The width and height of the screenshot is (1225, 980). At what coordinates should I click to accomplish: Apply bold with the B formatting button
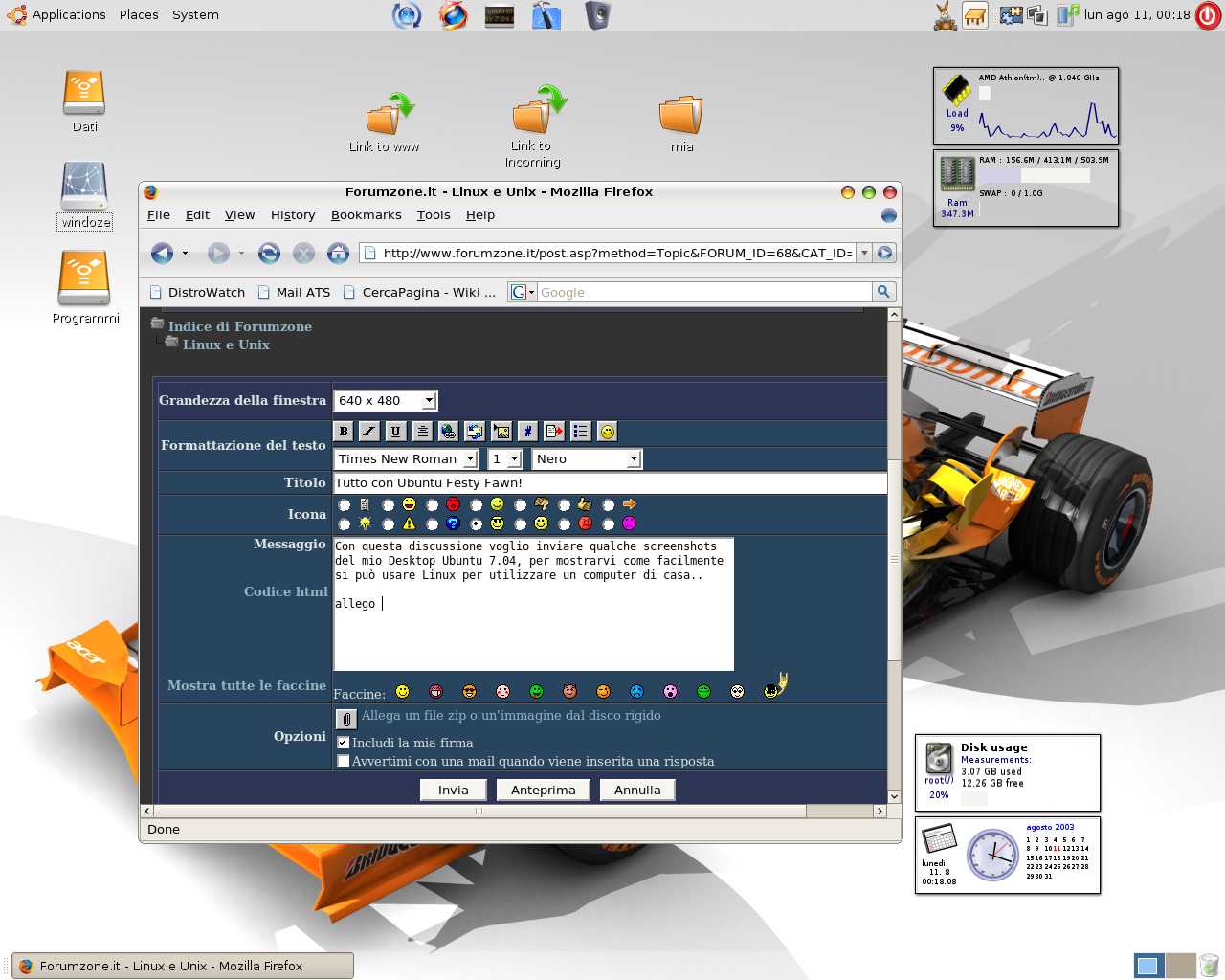(x=344, y=432)
